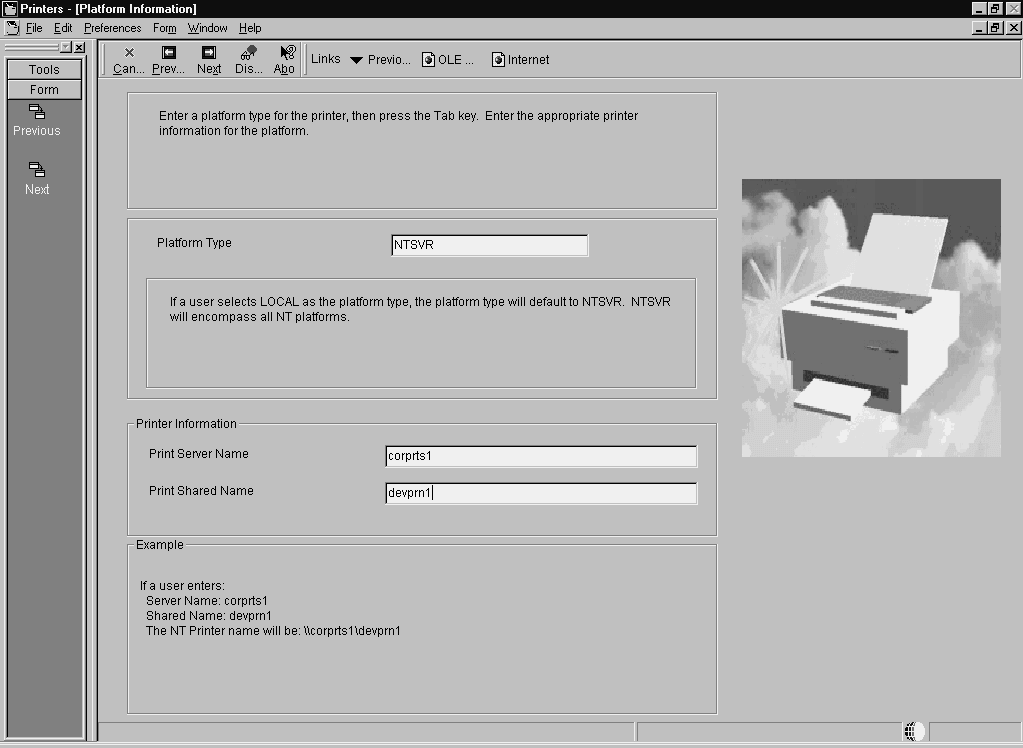Click the Display errors toolbar icon
1023x748 pixels.
(249, 52)
